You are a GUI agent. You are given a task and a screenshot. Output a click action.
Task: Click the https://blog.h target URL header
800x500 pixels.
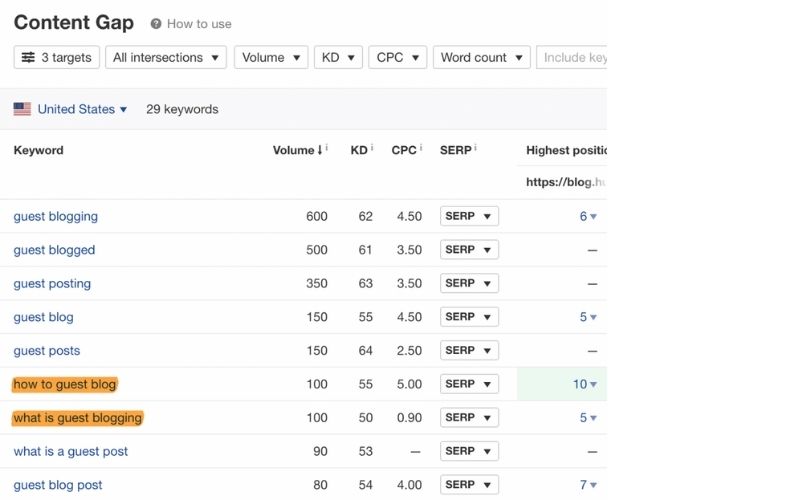point(566,182)
